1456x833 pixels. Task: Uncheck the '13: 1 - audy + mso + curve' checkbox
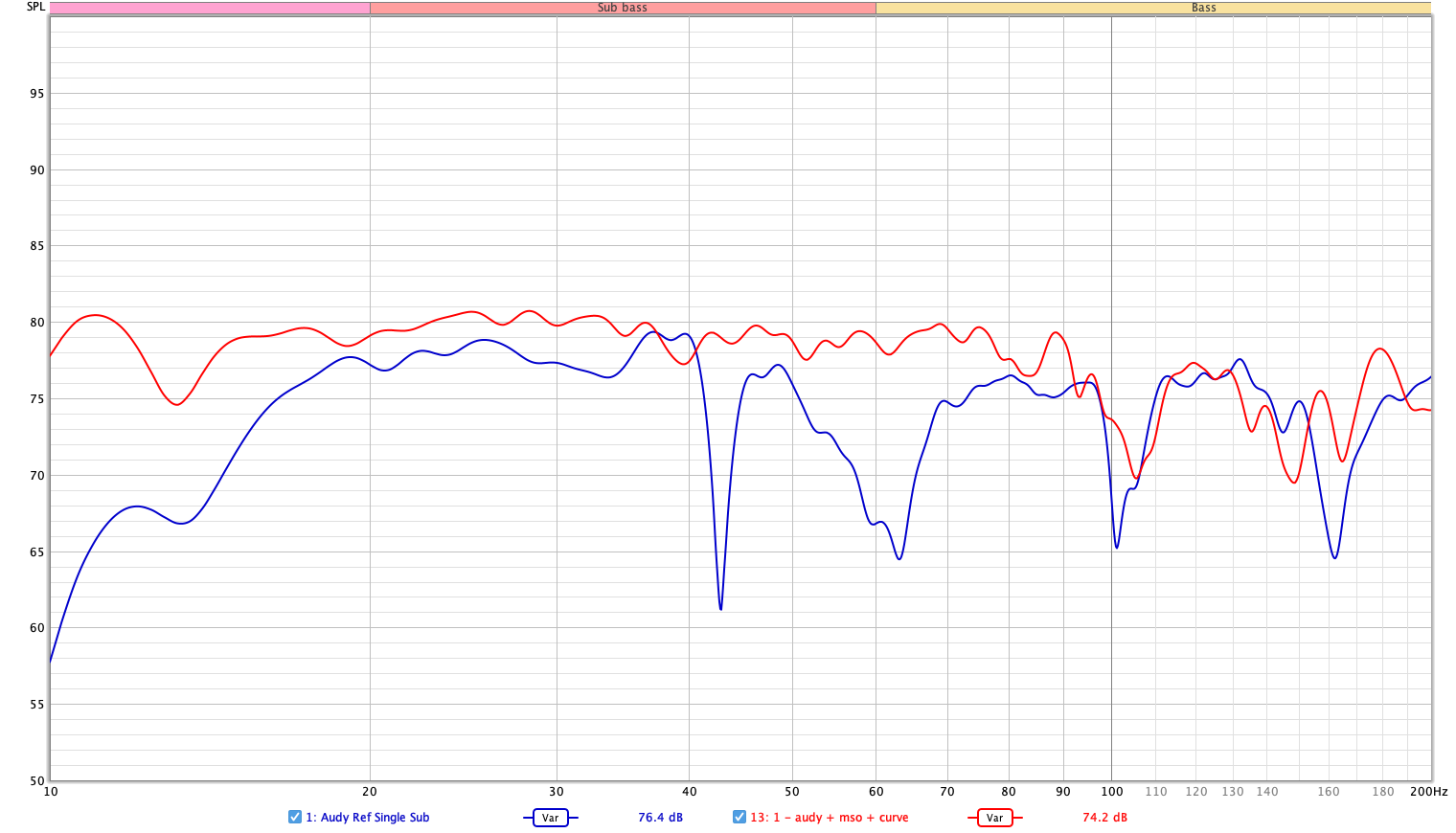739,817
